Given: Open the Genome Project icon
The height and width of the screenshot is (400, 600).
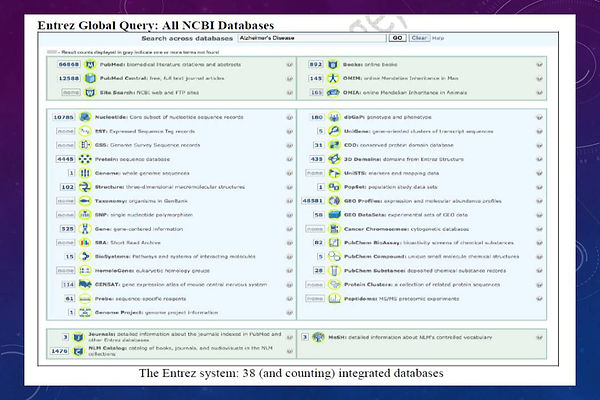Looking at the screenshot, I should coord(85,312).
